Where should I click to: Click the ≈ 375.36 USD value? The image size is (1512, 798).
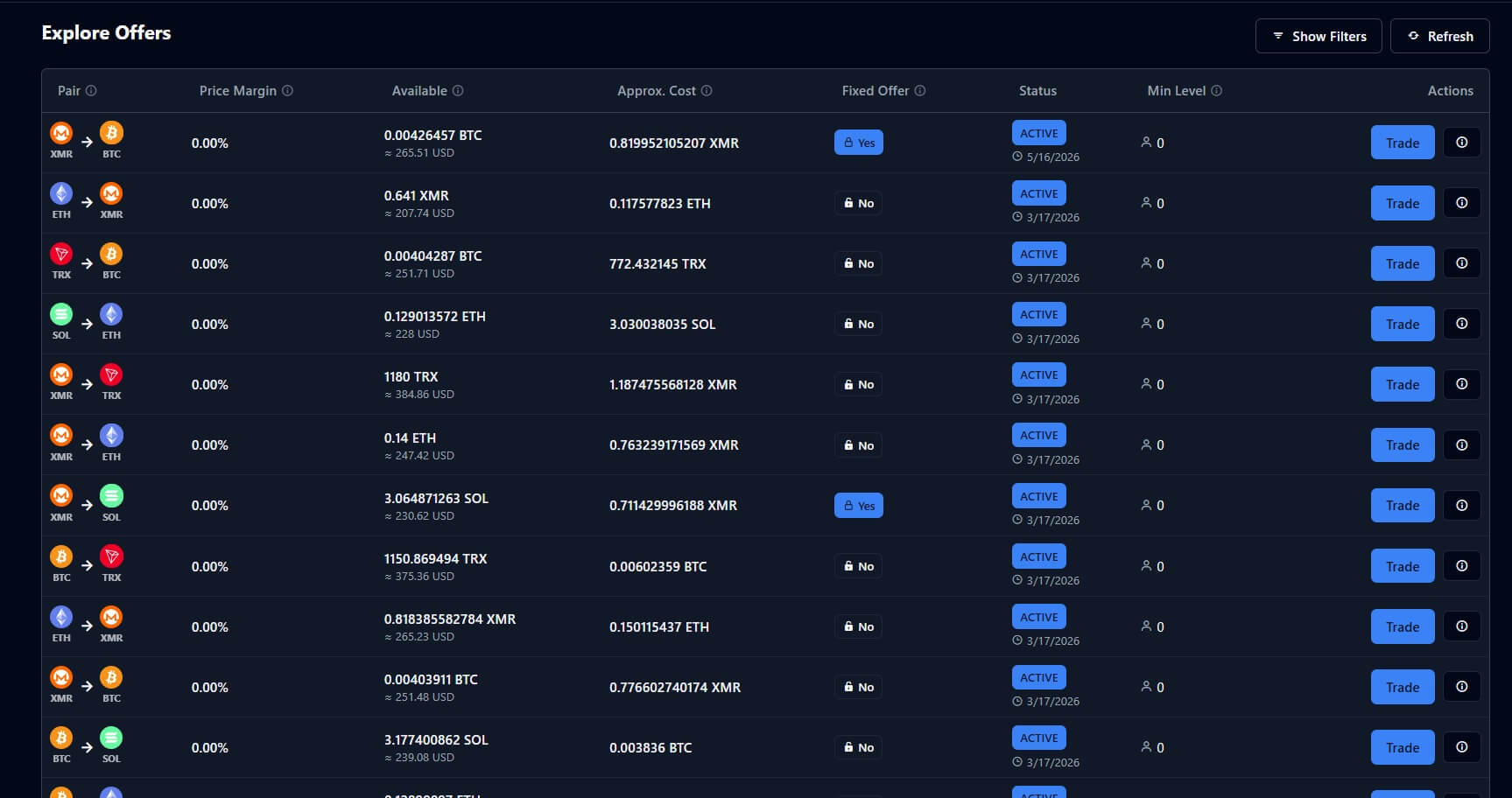pos(419,577)
